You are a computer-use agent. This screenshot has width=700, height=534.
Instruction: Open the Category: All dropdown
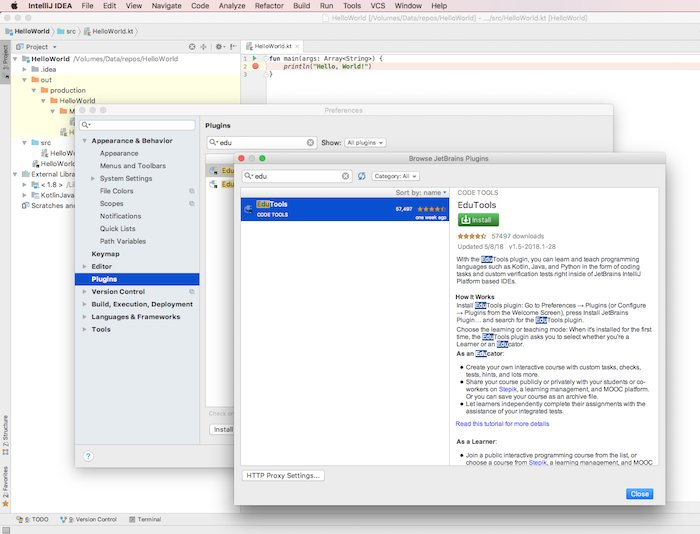point(395,176)
